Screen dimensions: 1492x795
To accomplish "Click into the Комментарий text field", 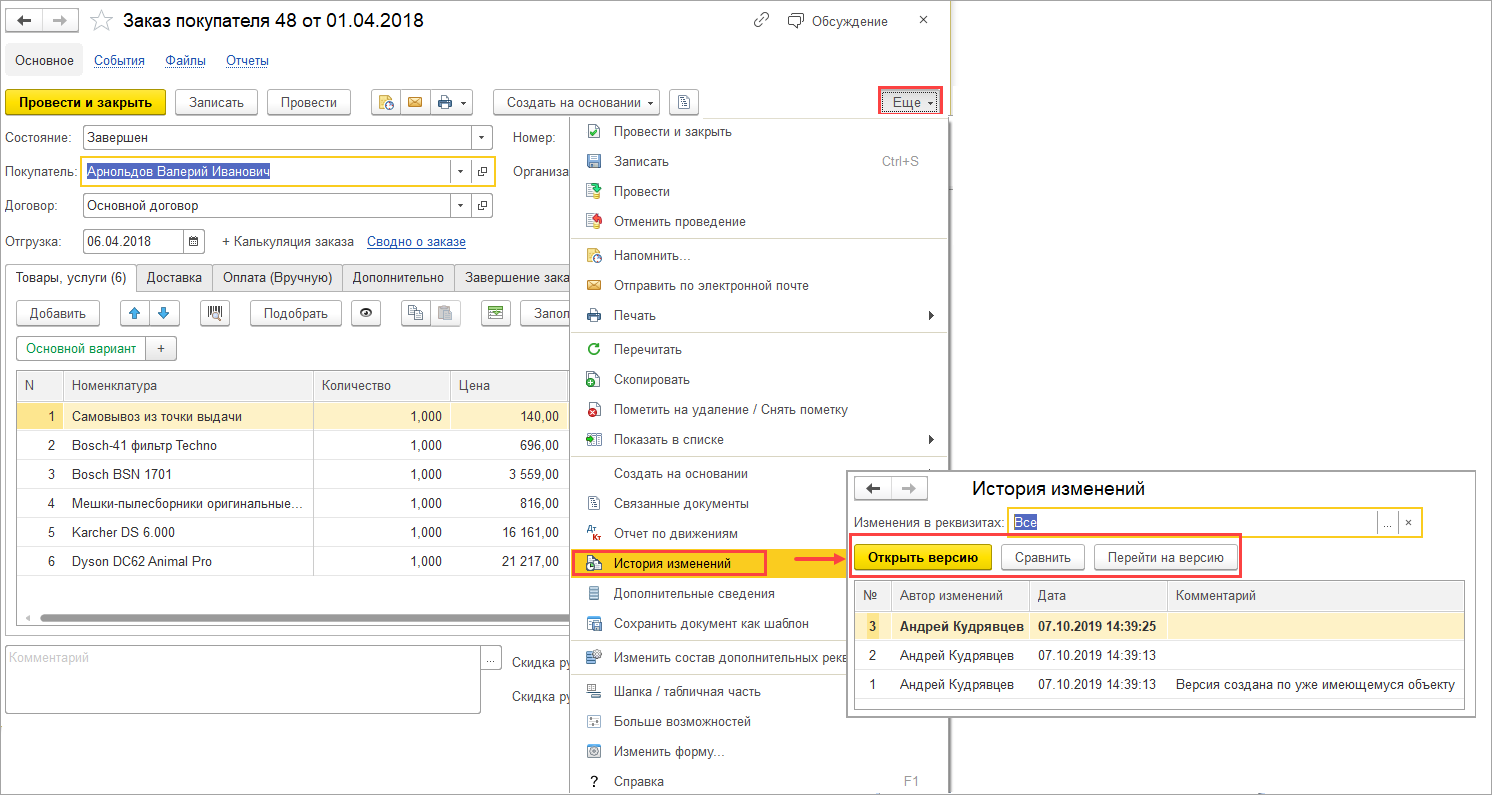I will [240, 679].
